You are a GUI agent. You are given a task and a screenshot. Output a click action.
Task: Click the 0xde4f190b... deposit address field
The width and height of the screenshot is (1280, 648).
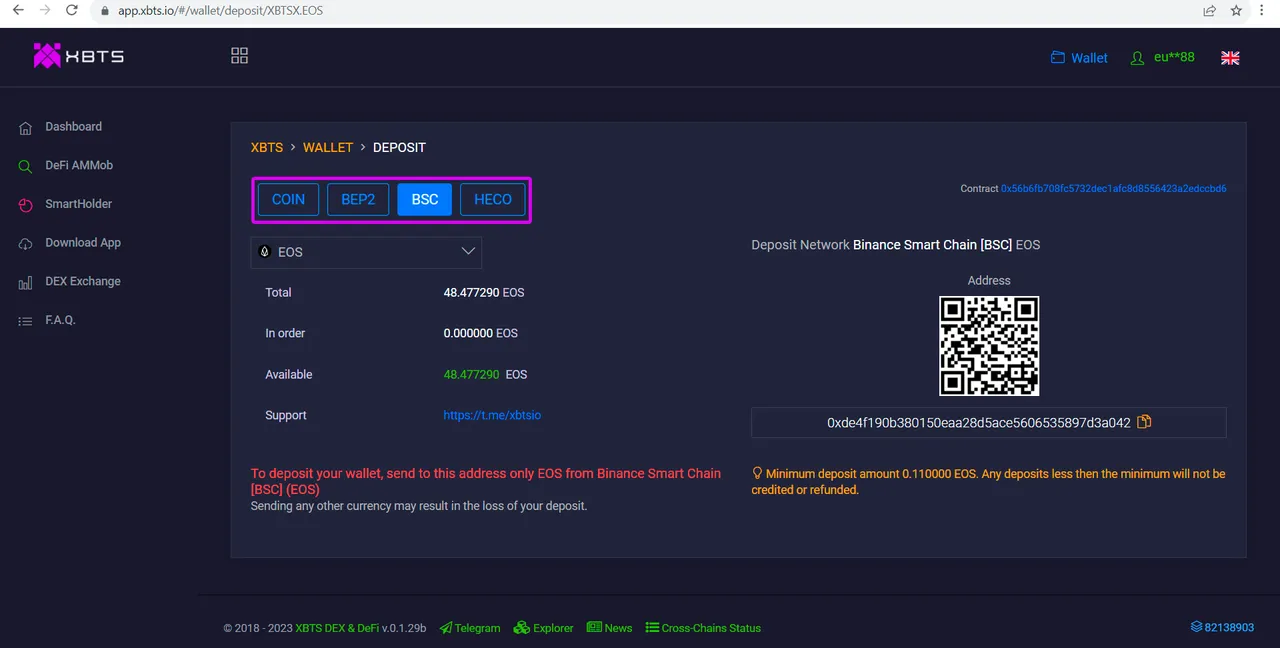click(x=988, y=423)
